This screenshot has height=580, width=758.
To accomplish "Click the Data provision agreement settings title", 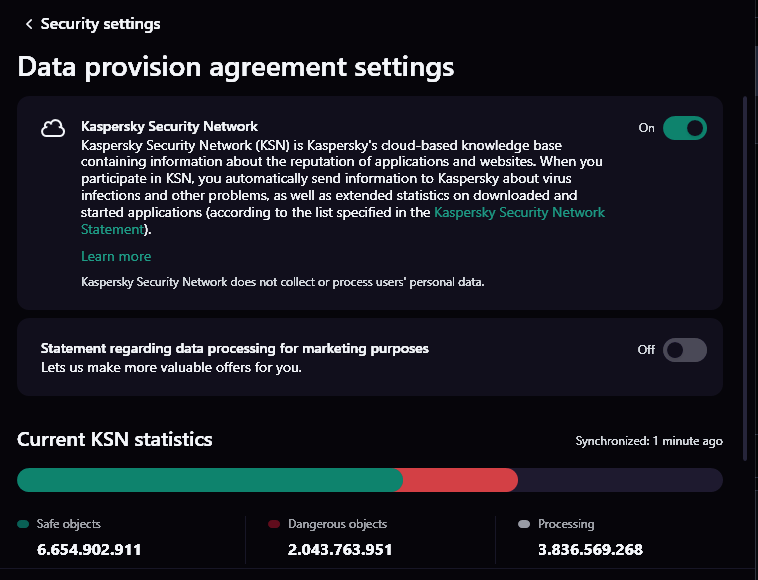I will click(236, 67).
